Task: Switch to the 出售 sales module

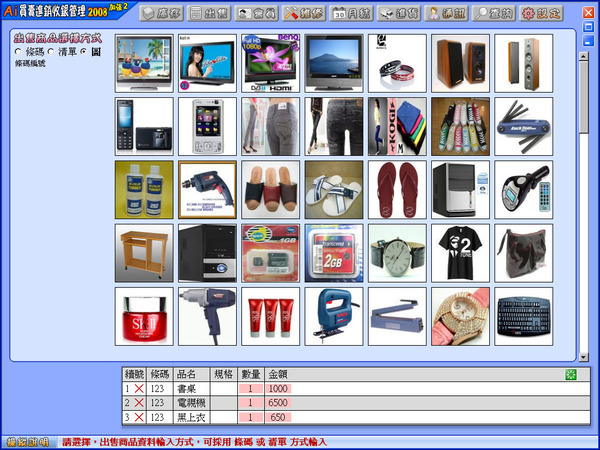Action: pyautogui.click(x=209, y=13)
